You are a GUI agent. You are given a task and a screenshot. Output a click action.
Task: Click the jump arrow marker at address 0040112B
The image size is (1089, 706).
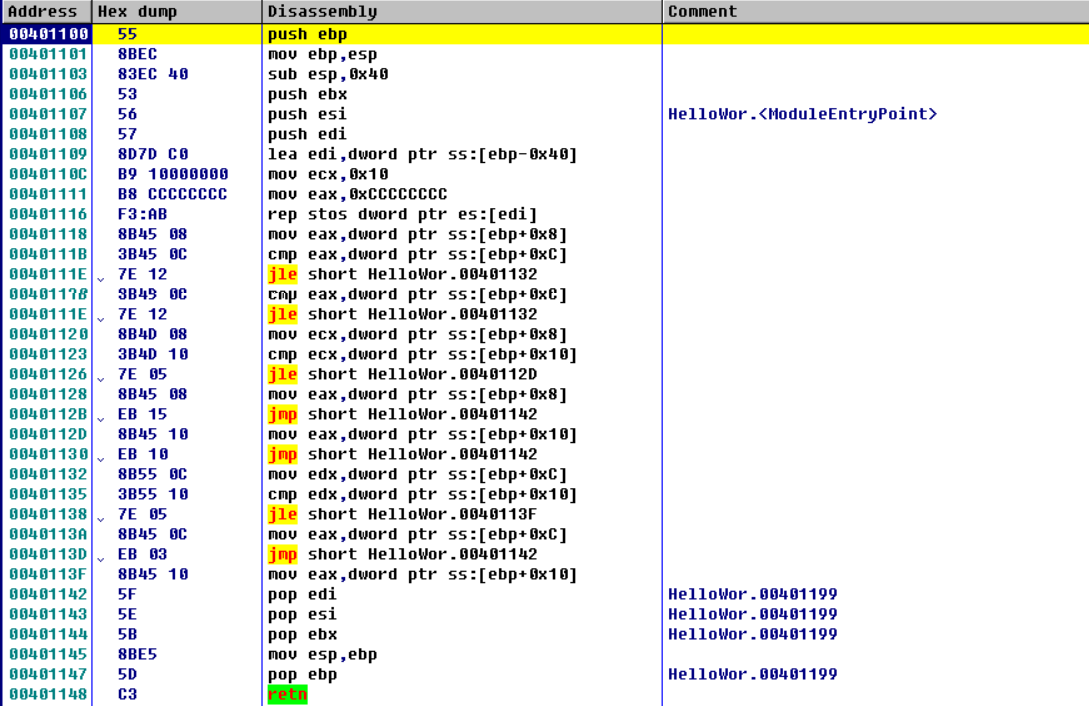tap(100, 416)
